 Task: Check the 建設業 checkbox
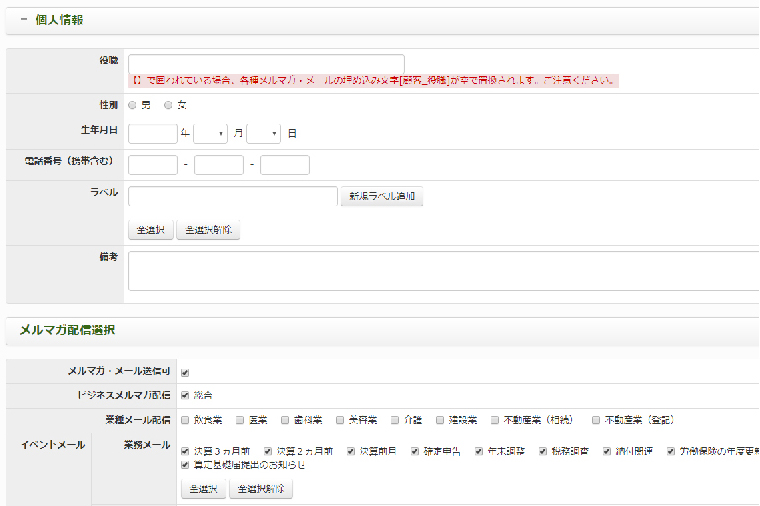(440, 420)
